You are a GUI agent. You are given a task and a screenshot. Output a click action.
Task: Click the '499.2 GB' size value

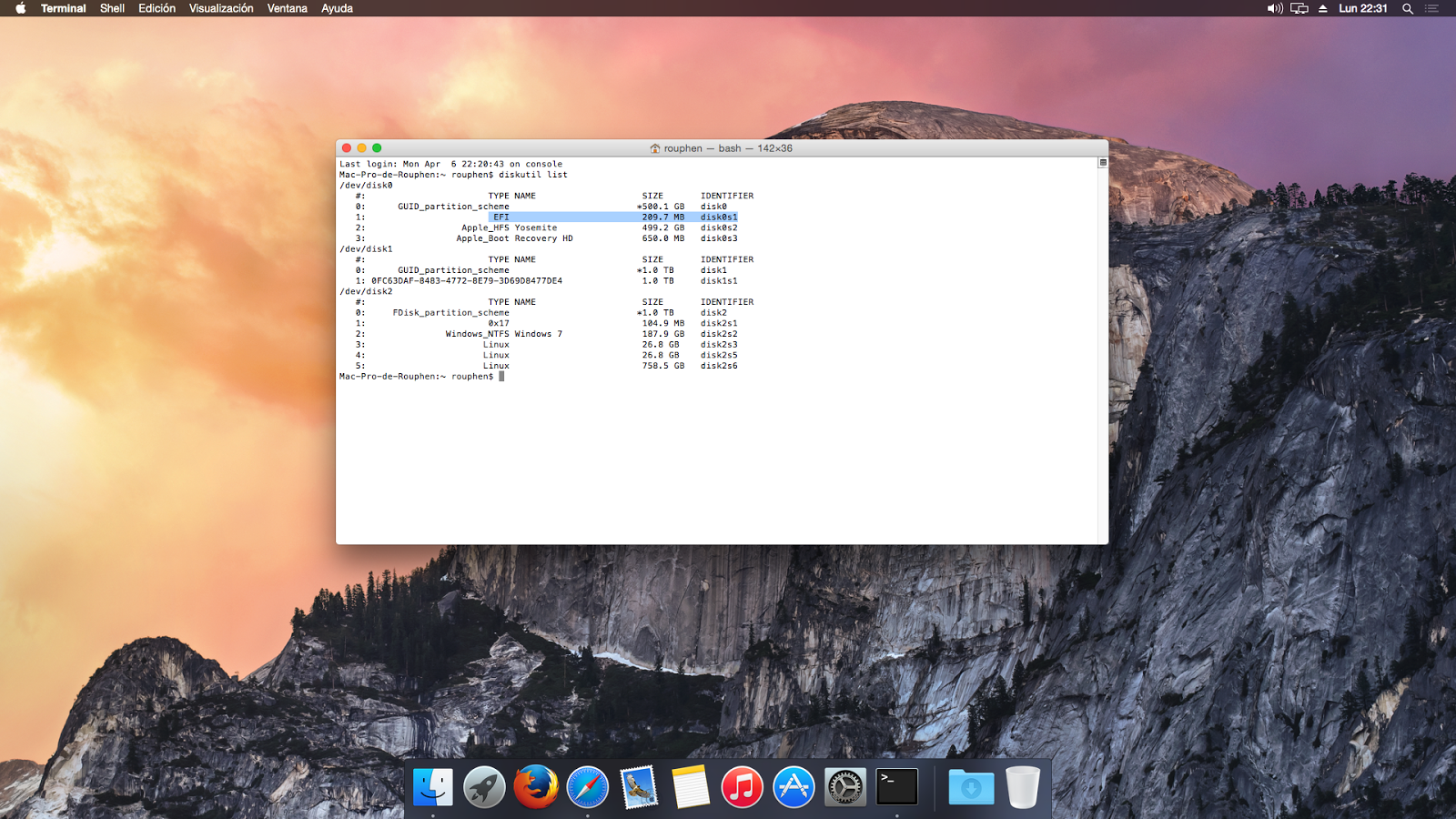click(x=663, y=228)
